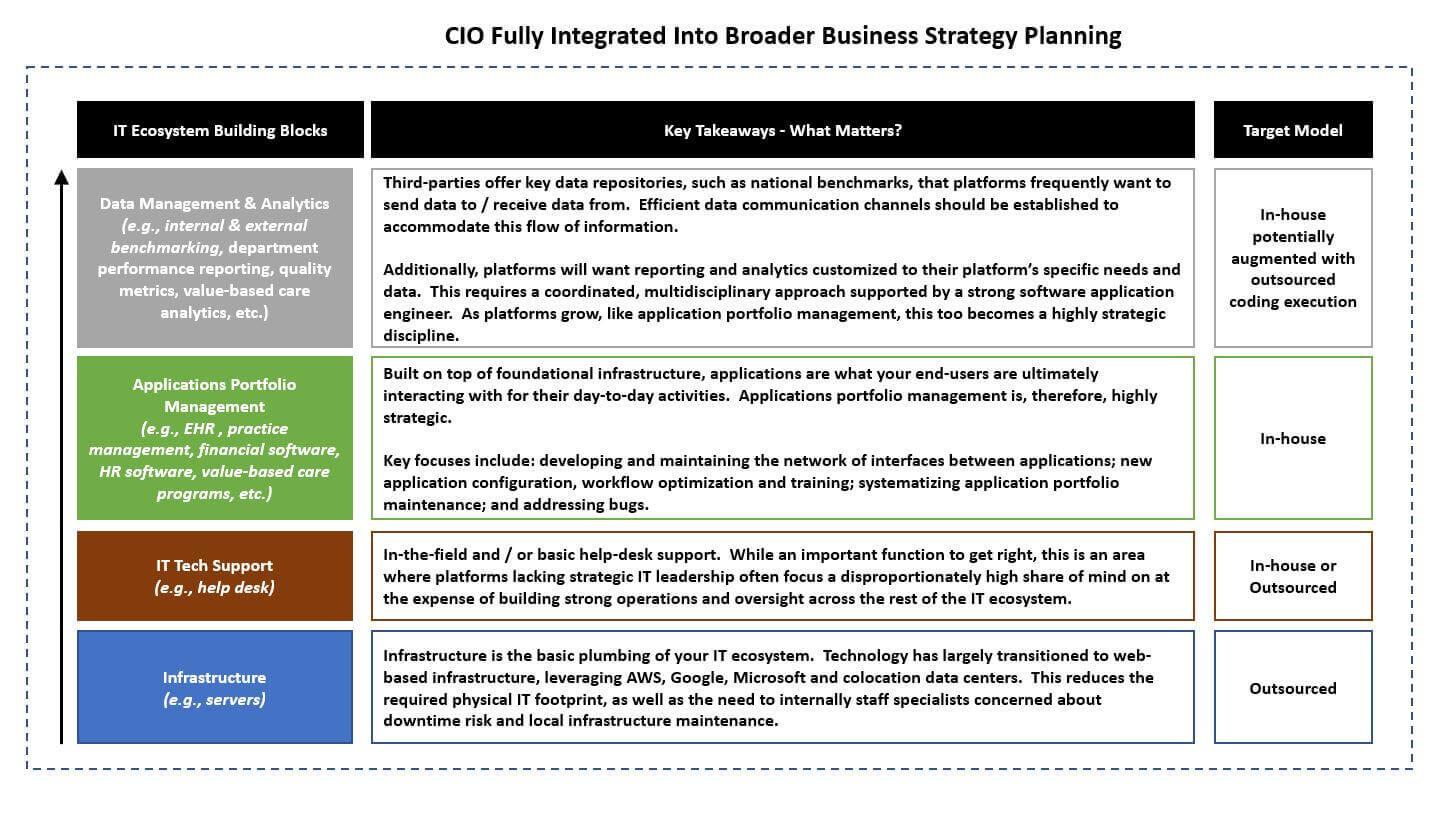Click the In-house target model cell

click(x=1293, y=438)
